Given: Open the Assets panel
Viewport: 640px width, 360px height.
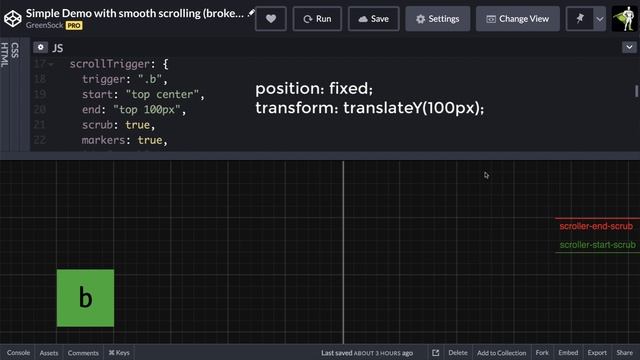Looking at the screenshot, I should pyautogui.click(x=49, y=353).
